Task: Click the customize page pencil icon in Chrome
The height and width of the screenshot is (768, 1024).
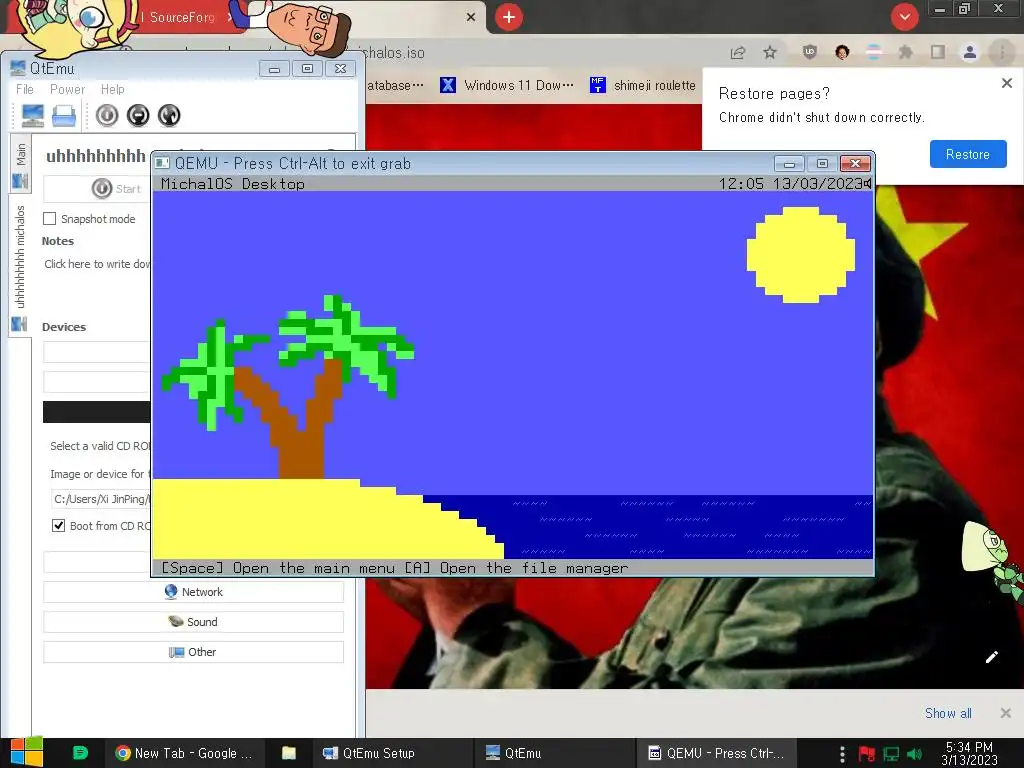Action: pyautogui.click(x=991, y=657)
